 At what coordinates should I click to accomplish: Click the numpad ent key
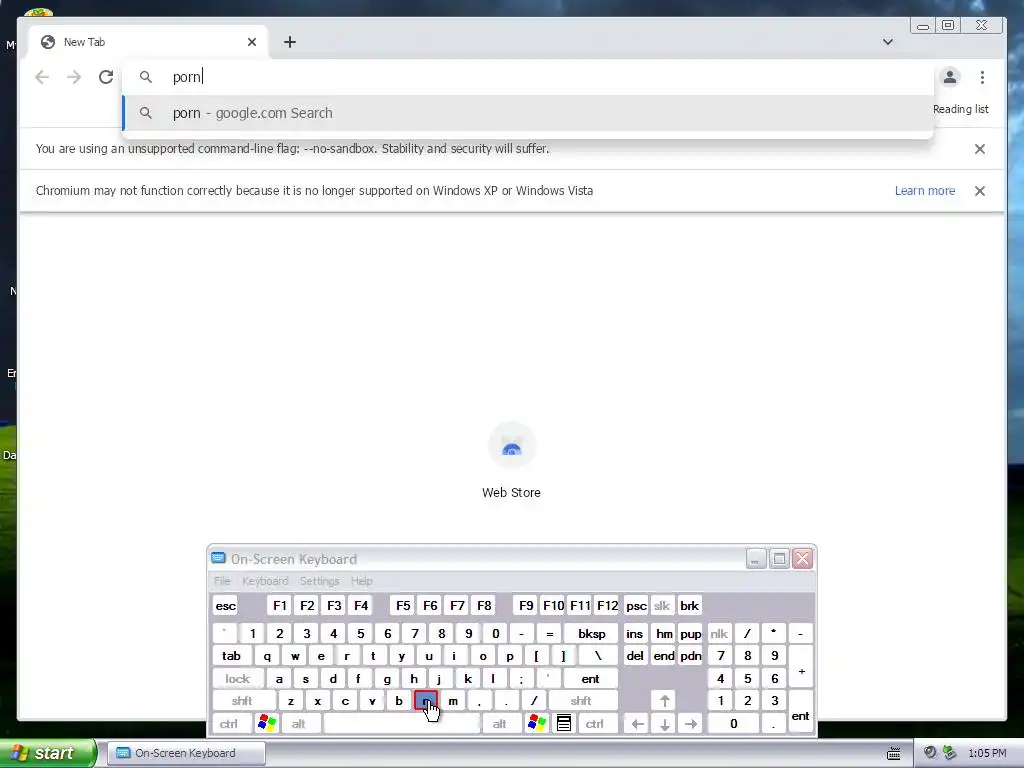(801, 712)
